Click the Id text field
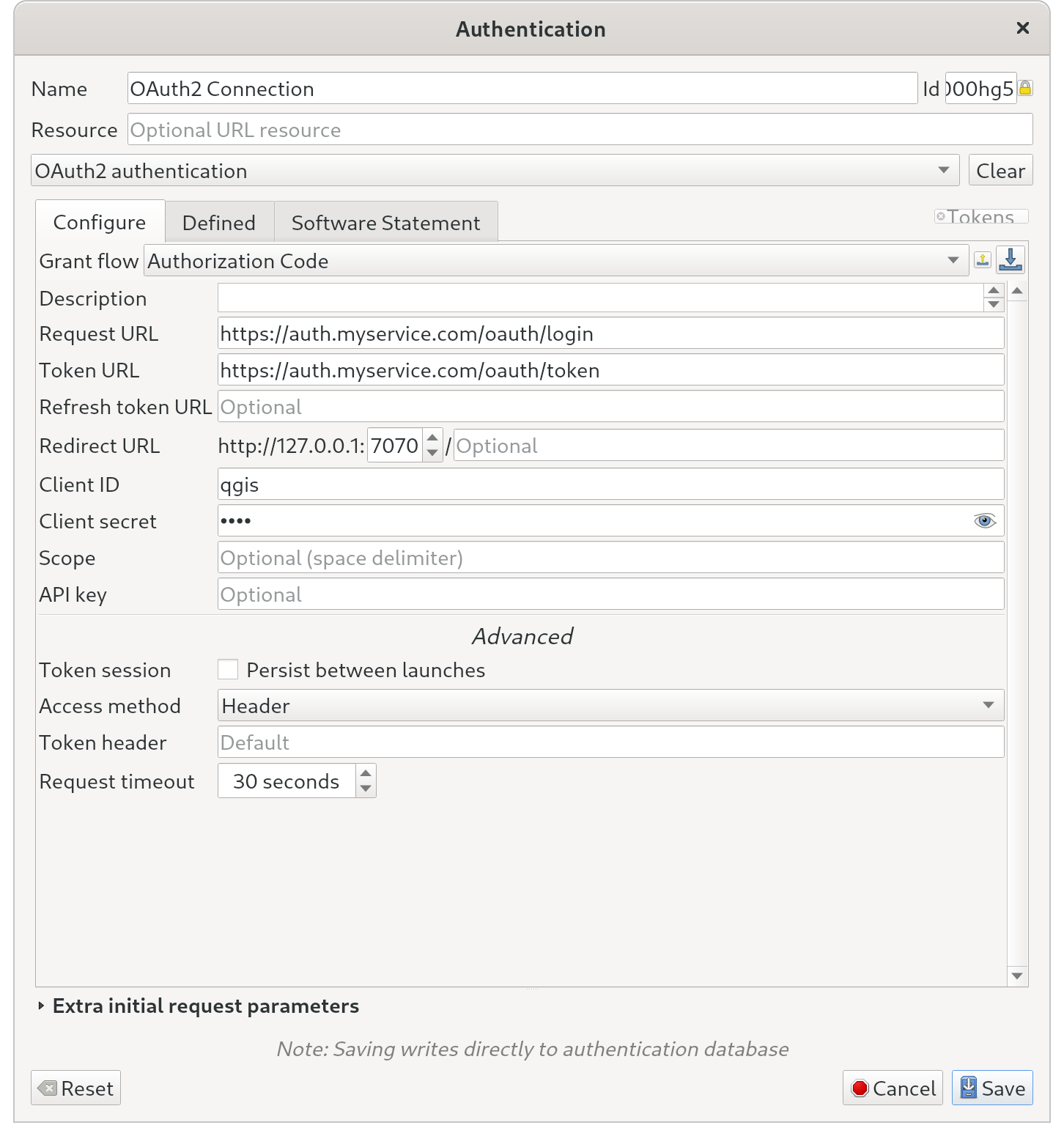The image size is (1064, 1136). [x=980, y=89]
